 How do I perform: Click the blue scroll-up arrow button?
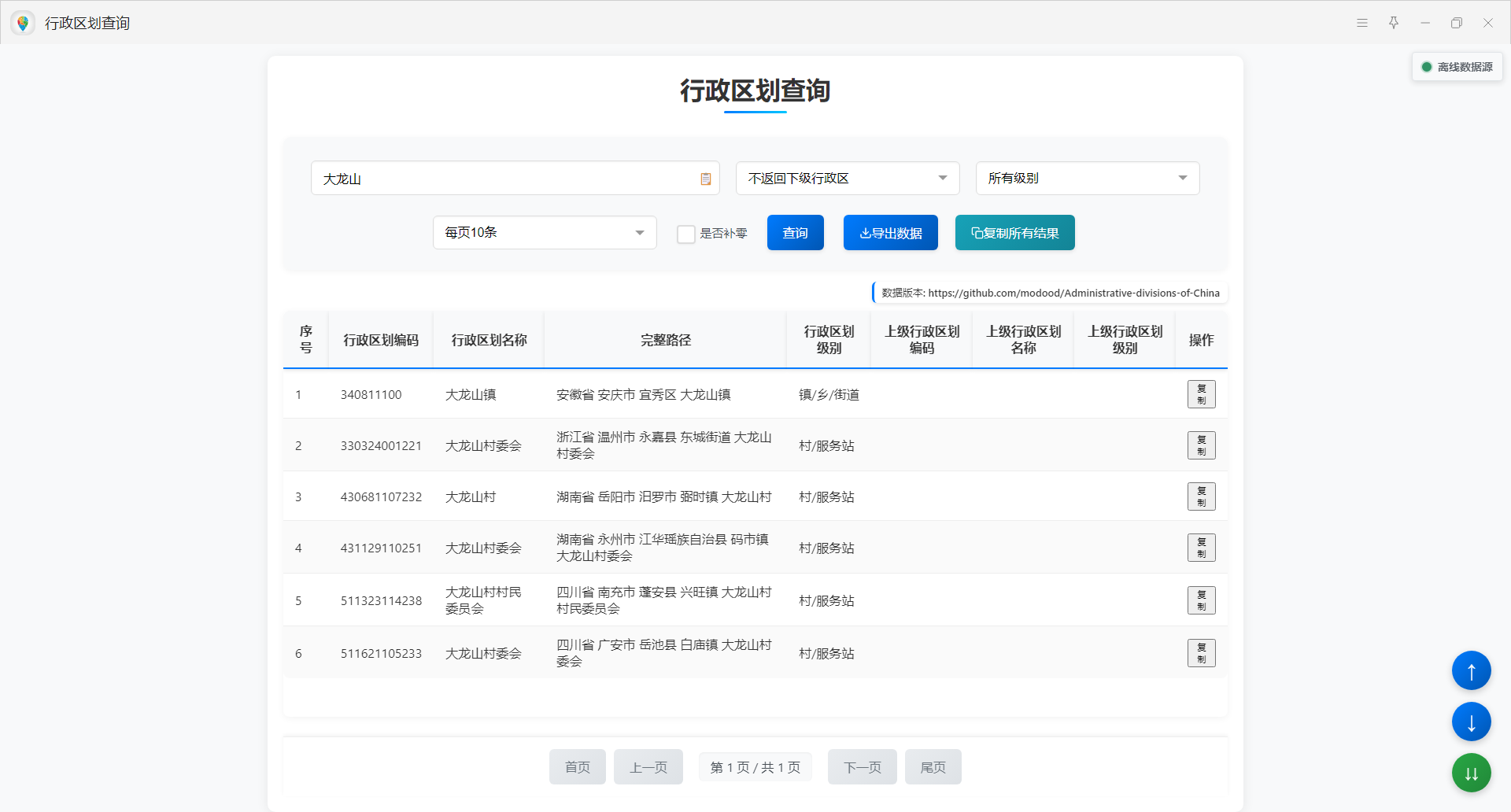1472,670
